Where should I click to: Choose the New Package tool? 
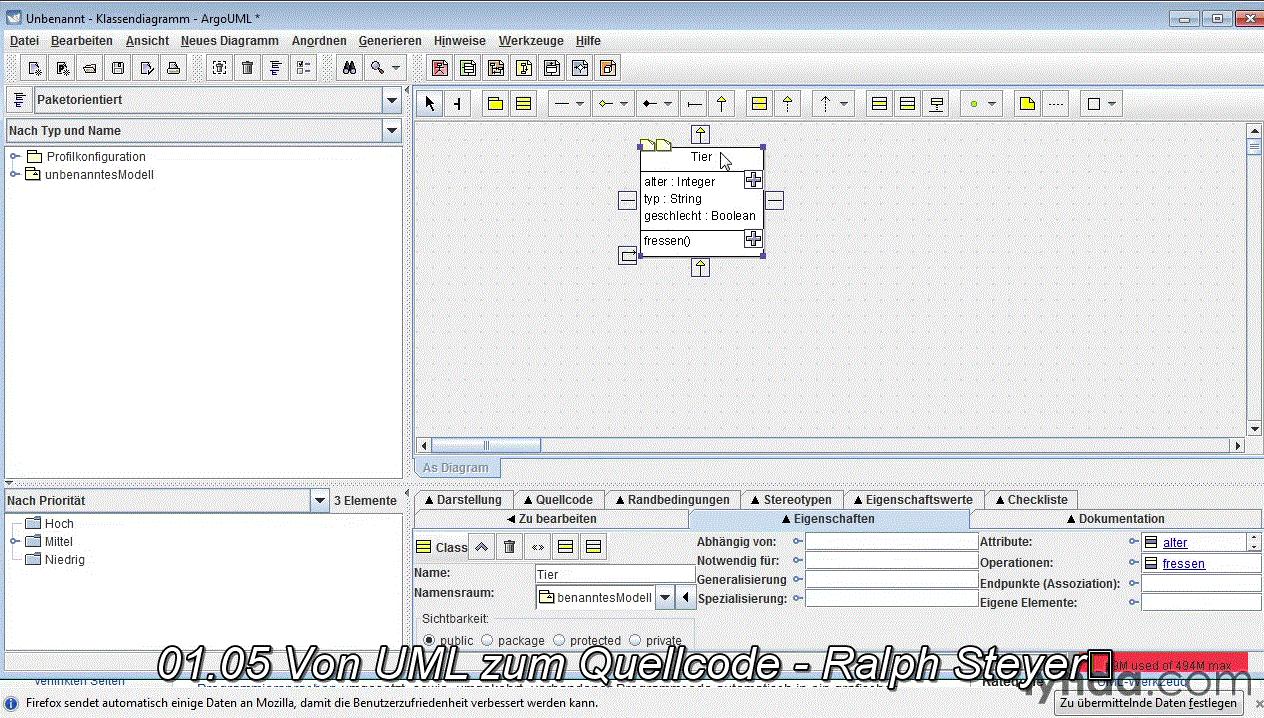[495, 103]
